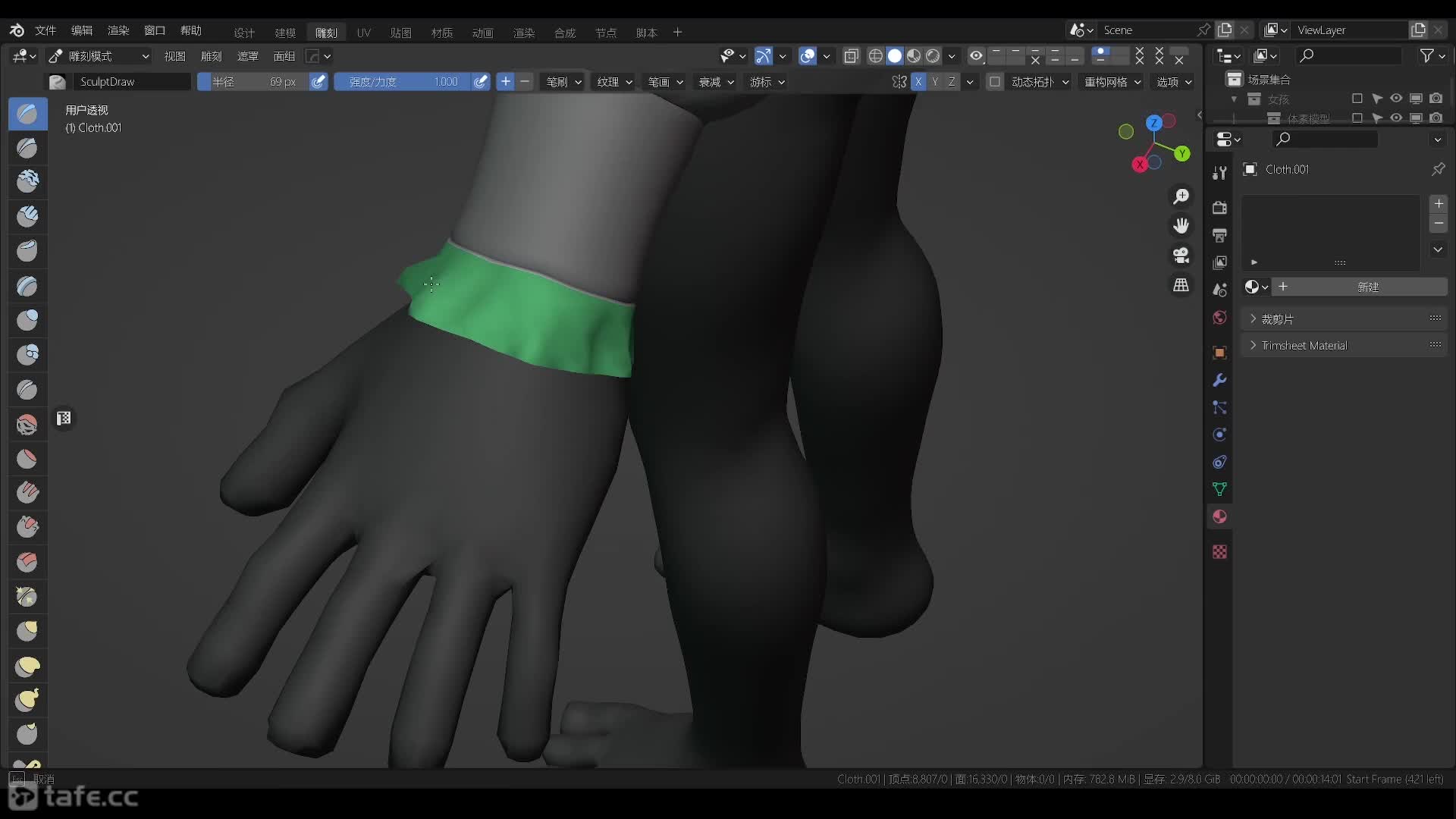This screenshot has height=819, width=1456.
Task: Open the 游标 cursor dropdown
Action: pos(767,82)
